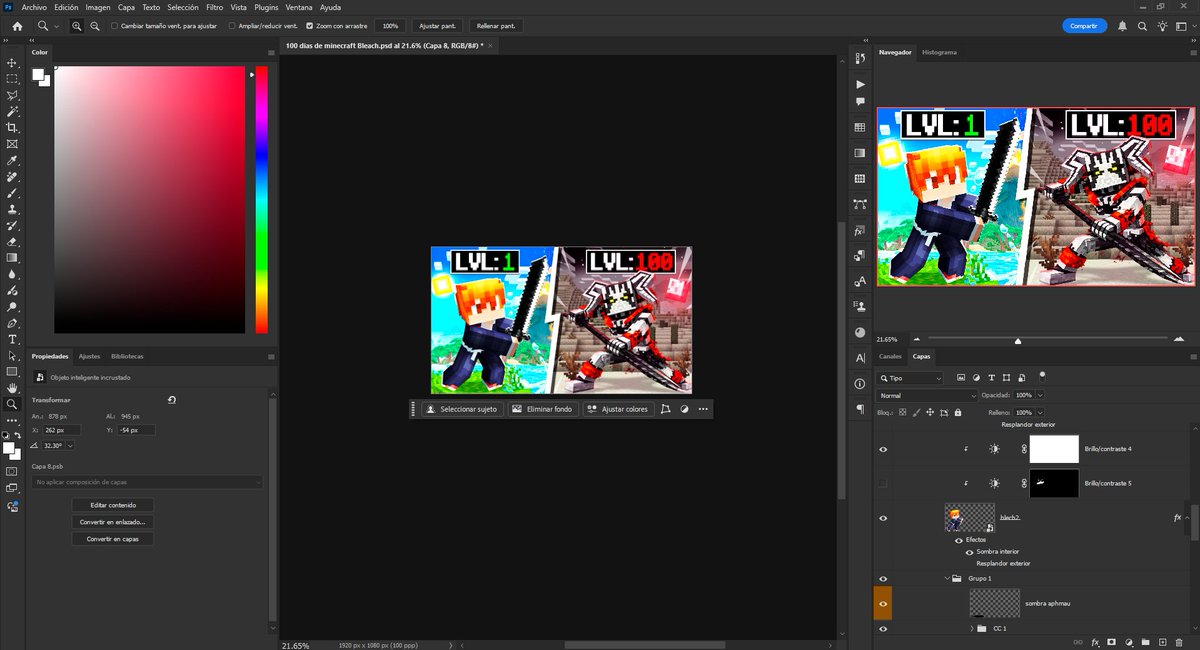Screen dimensions: 1200x650
Task: Open the Ventana menu
Action: 299,7
